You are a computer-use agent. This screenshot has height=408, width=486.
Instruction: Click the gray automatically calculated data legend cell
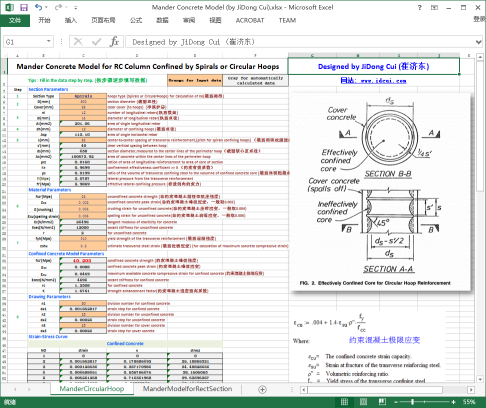(x=256, y=80)
